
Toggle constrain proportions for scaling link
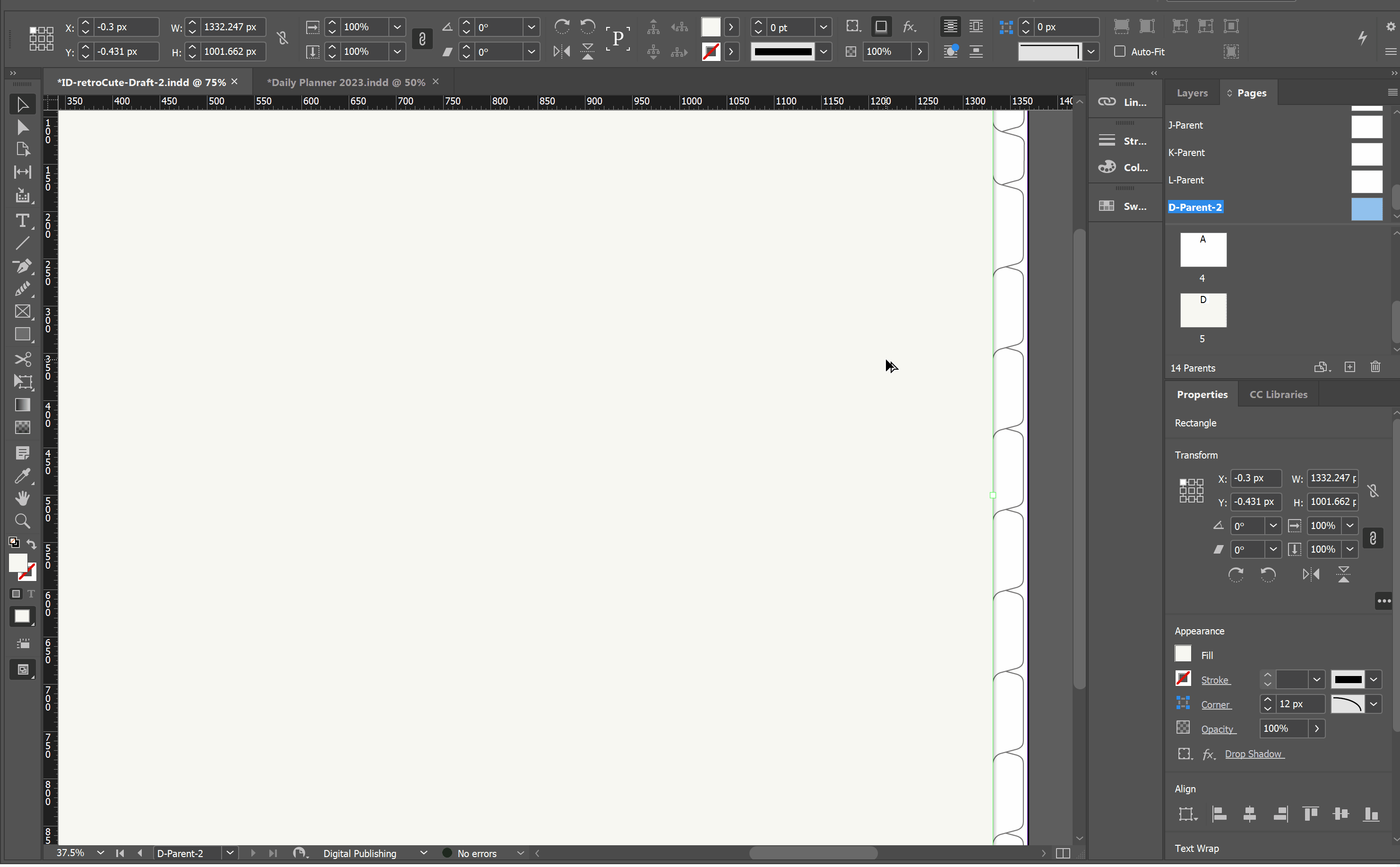coord(422,39)
